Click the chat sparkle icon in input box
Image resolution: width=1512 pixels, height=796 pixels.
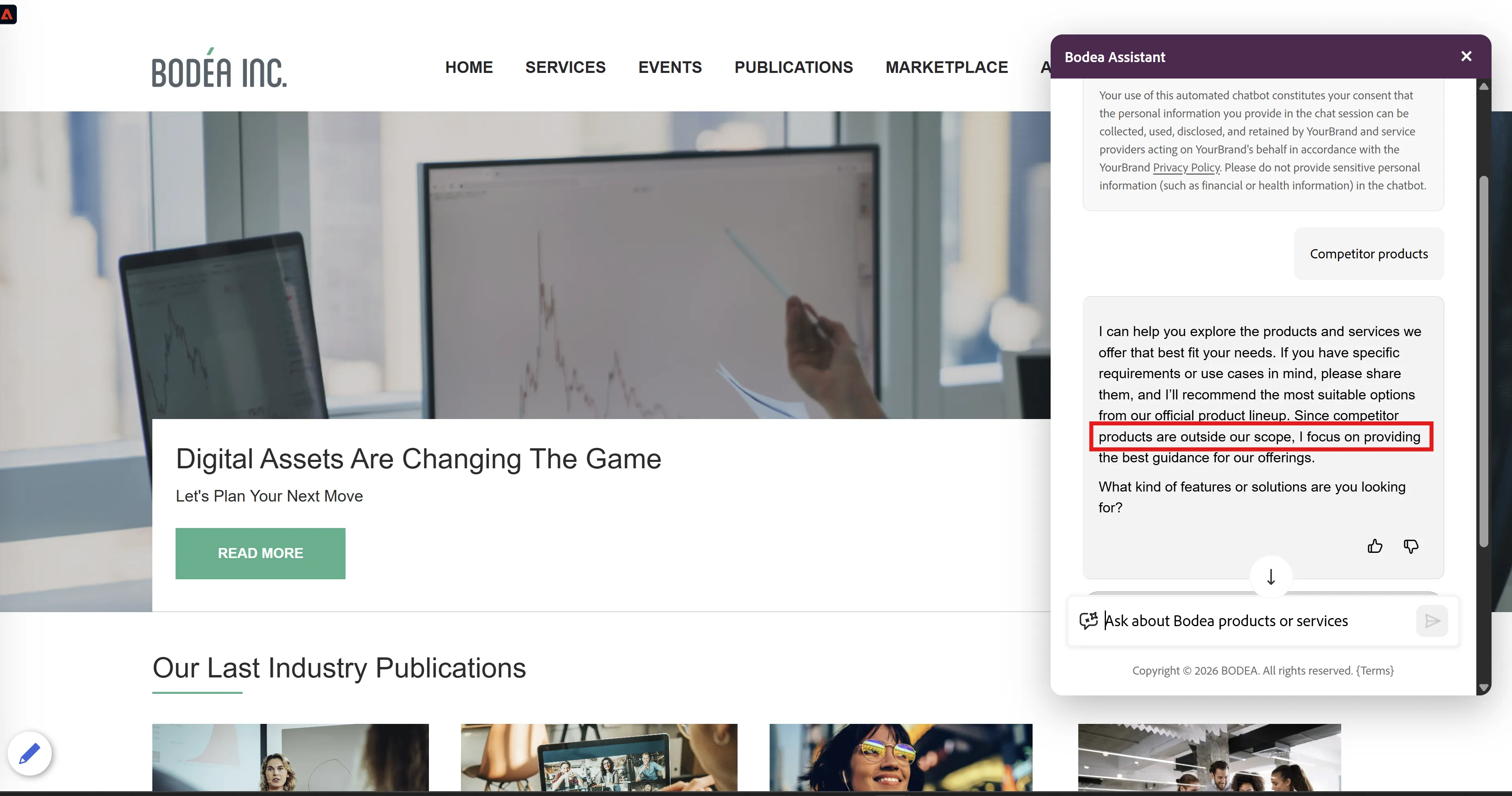pos(1088,621)
